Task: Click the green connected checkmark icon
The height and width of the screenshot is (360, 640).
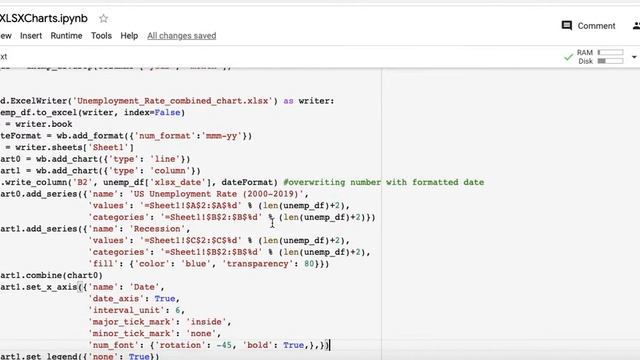Action: [568, 57]
